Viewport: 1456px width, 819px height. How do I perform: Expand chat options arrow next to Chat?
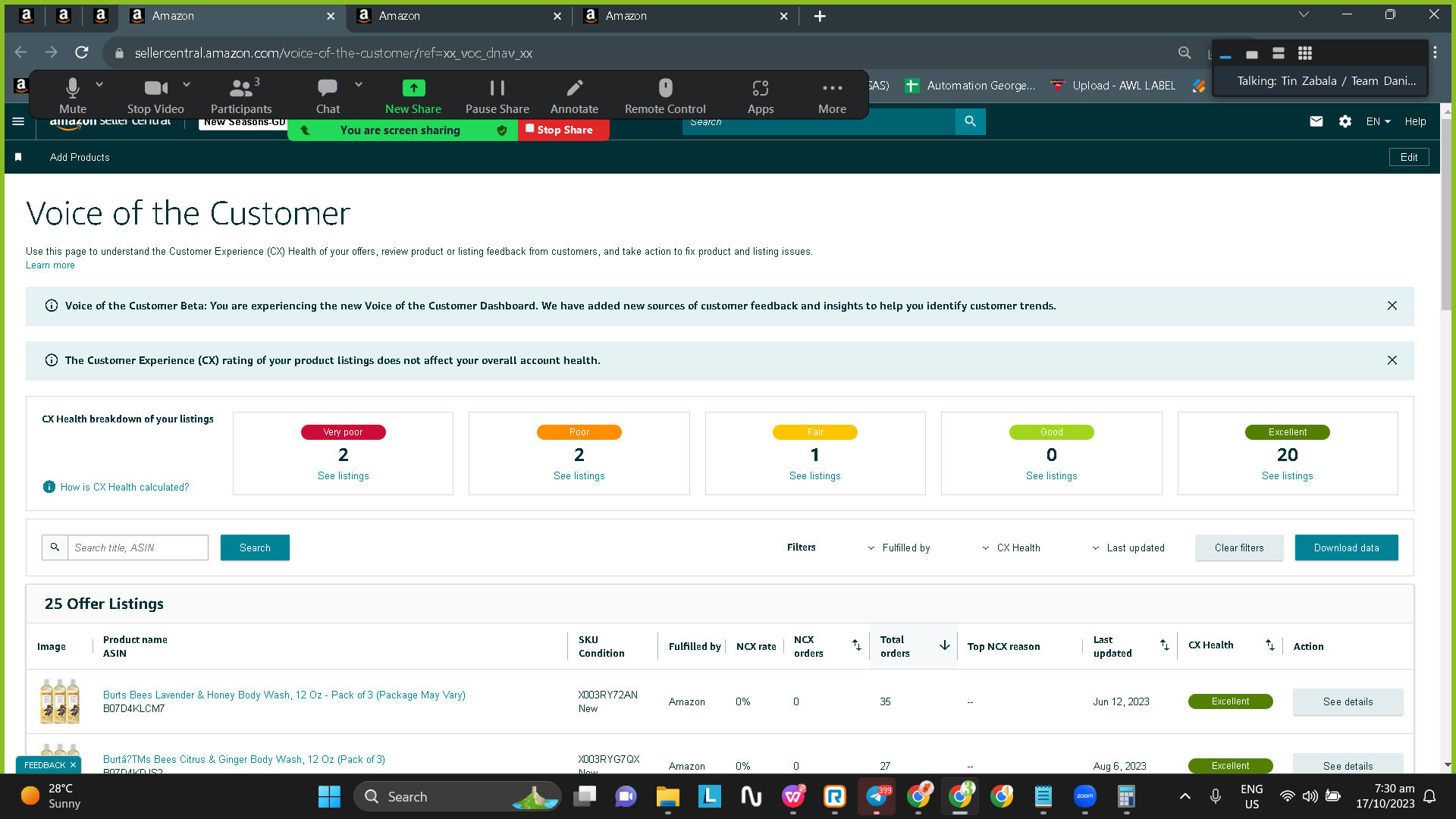click(359, 84)
